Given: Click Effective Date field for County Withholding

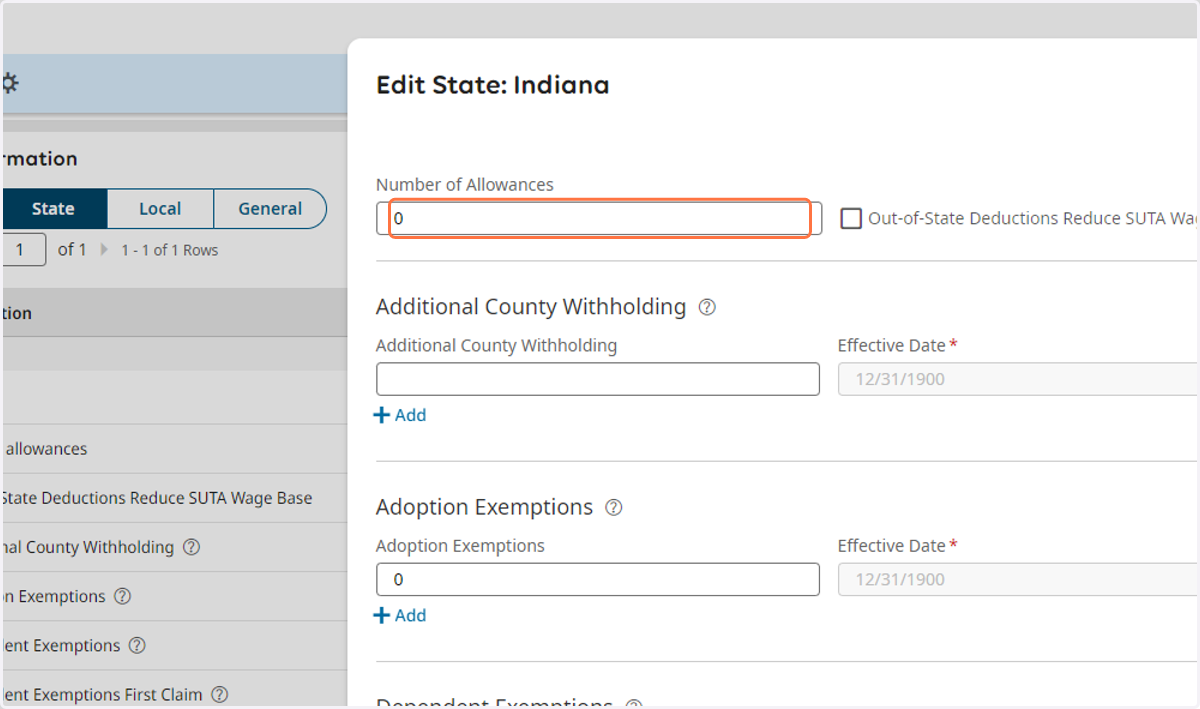Looking at the screenshot, I should pos(1018,379).
